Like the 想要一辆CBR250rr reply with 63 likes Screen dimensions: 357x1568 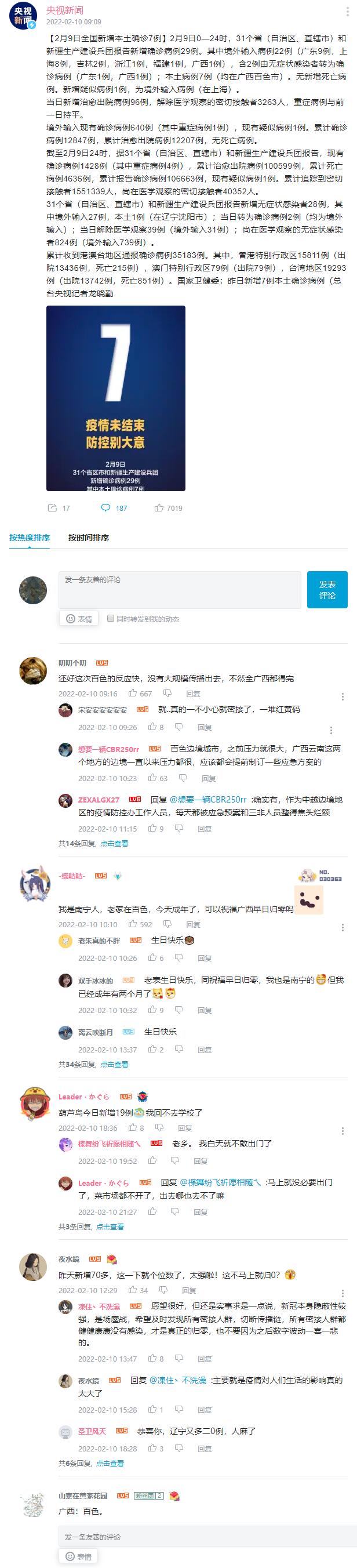pos(158,778)
